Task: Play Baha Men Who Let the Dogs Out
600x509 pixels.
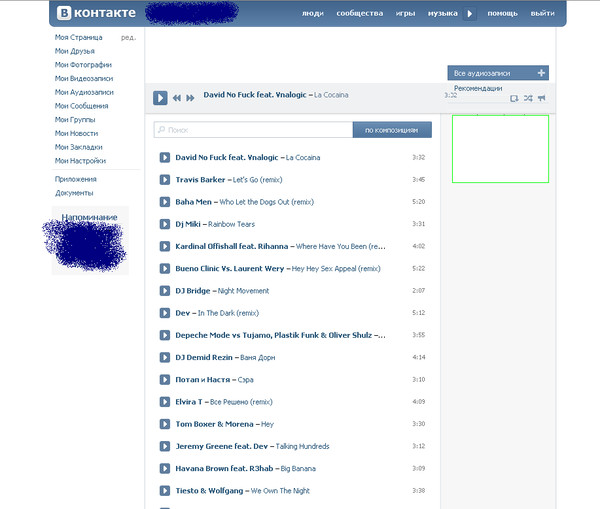Action: 165,202
